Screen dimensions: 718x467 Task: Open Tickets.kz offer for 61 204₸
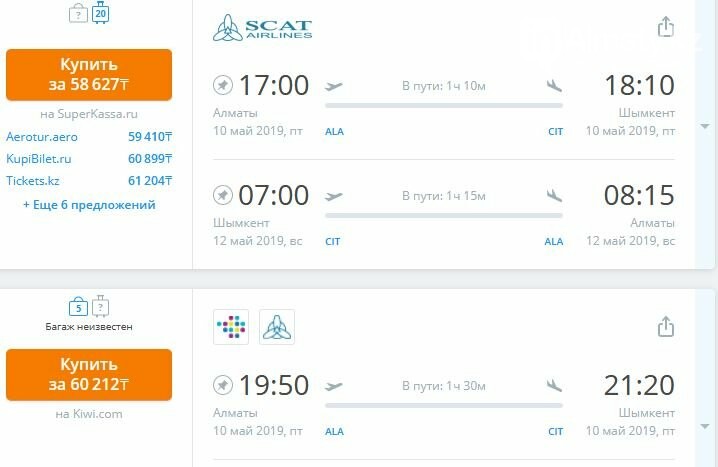click(89, 180)
